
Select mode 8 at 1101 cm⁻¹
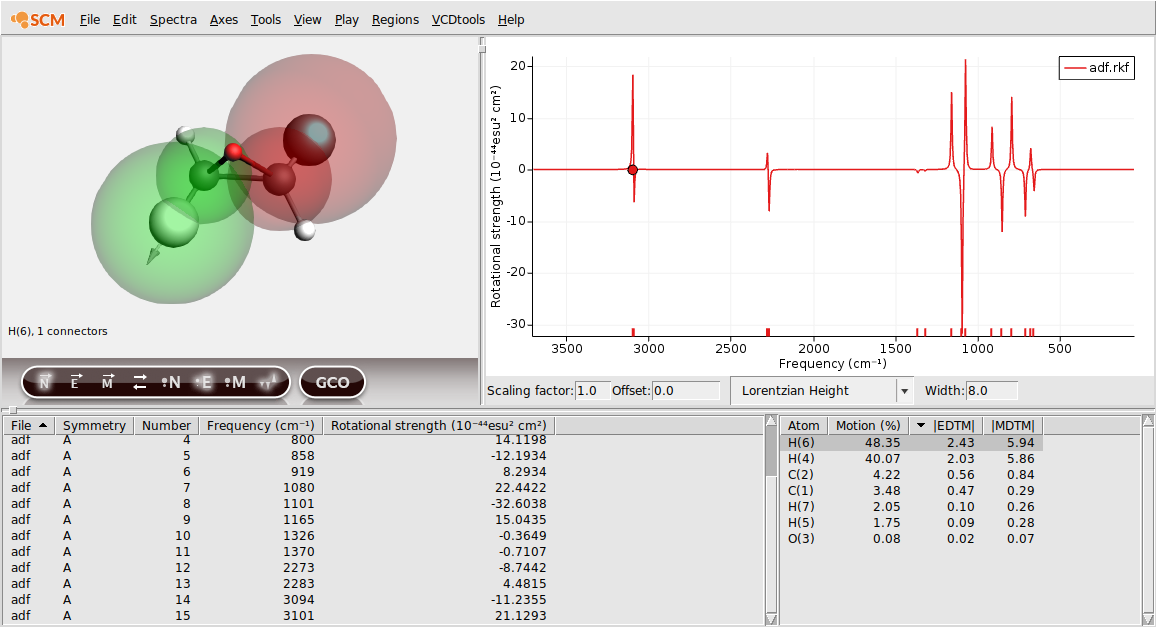tap(279, 504)
